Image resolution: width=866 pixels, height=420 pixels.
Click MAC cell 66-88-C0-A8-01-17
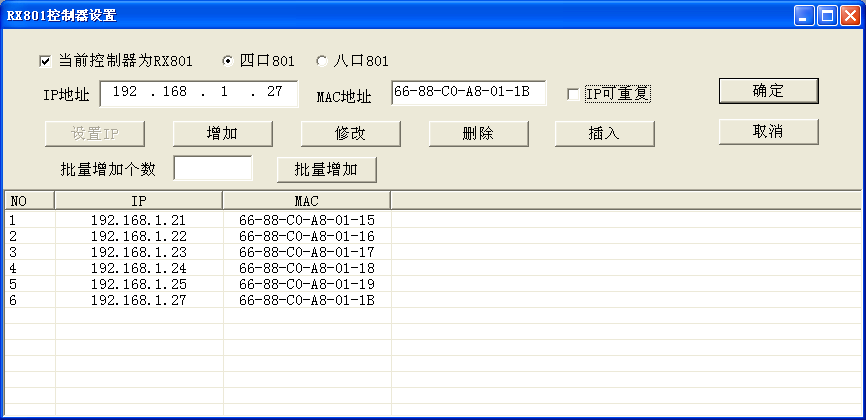point(307,253)
